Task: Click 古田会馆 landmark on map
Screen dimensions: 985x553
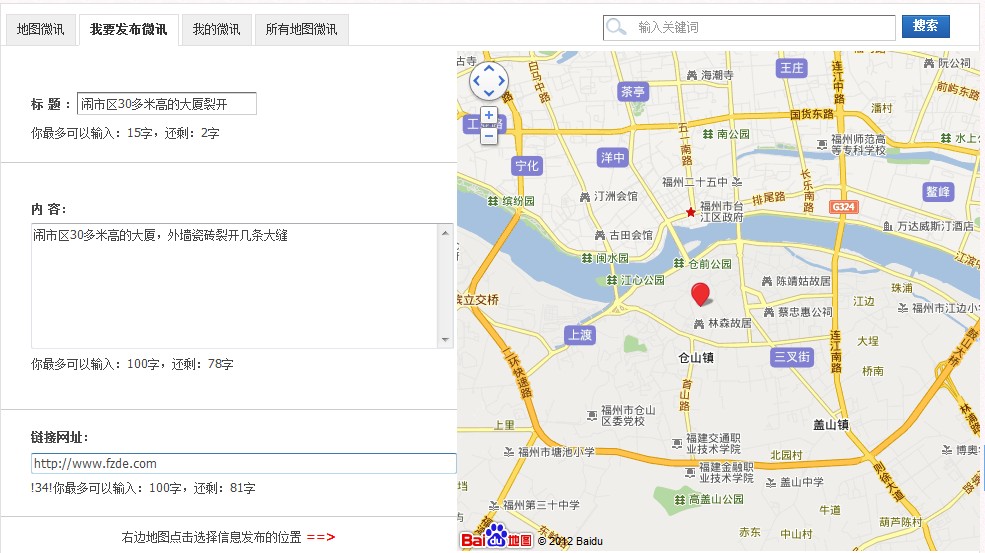Action: pos(624,235)
